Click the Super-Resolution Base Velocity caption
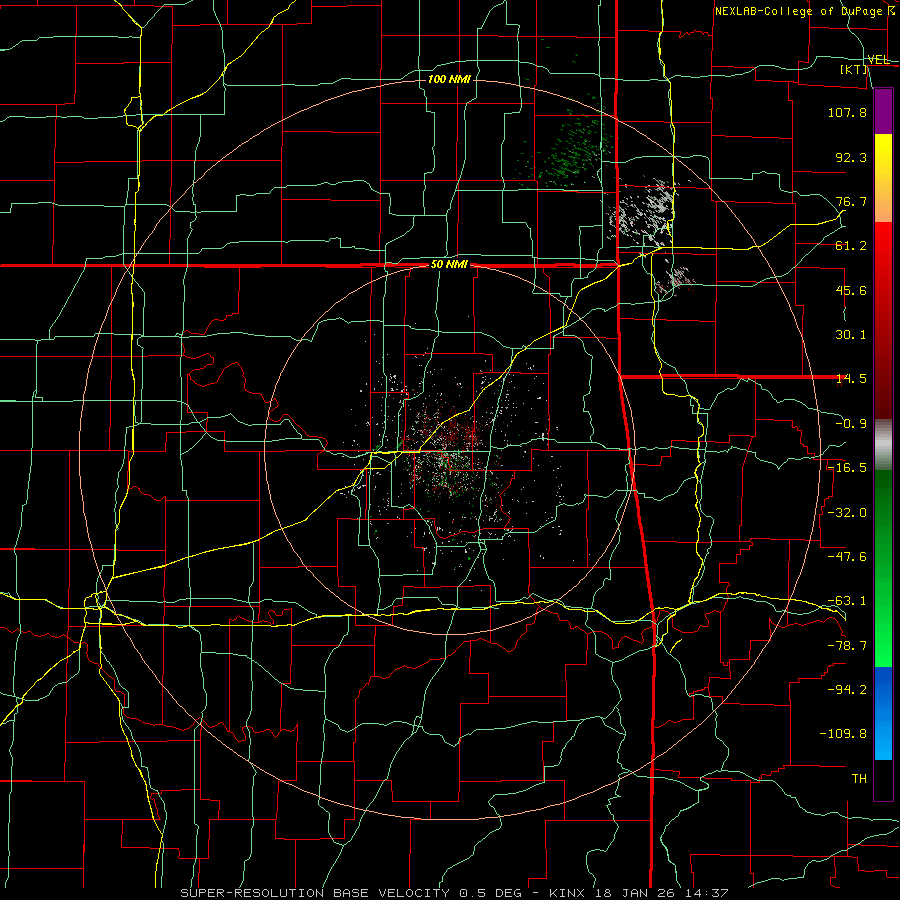This screenshot has height=900, width=900. (454, 893)
